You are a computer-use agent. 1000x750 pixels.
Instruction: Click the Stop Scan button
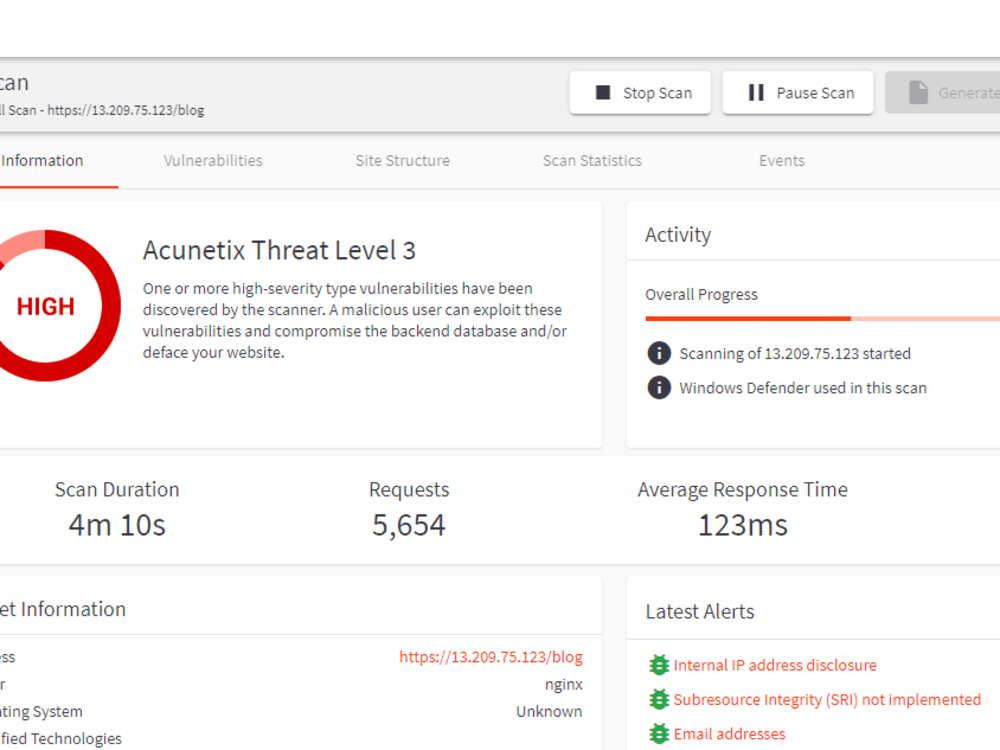(640, 93)
